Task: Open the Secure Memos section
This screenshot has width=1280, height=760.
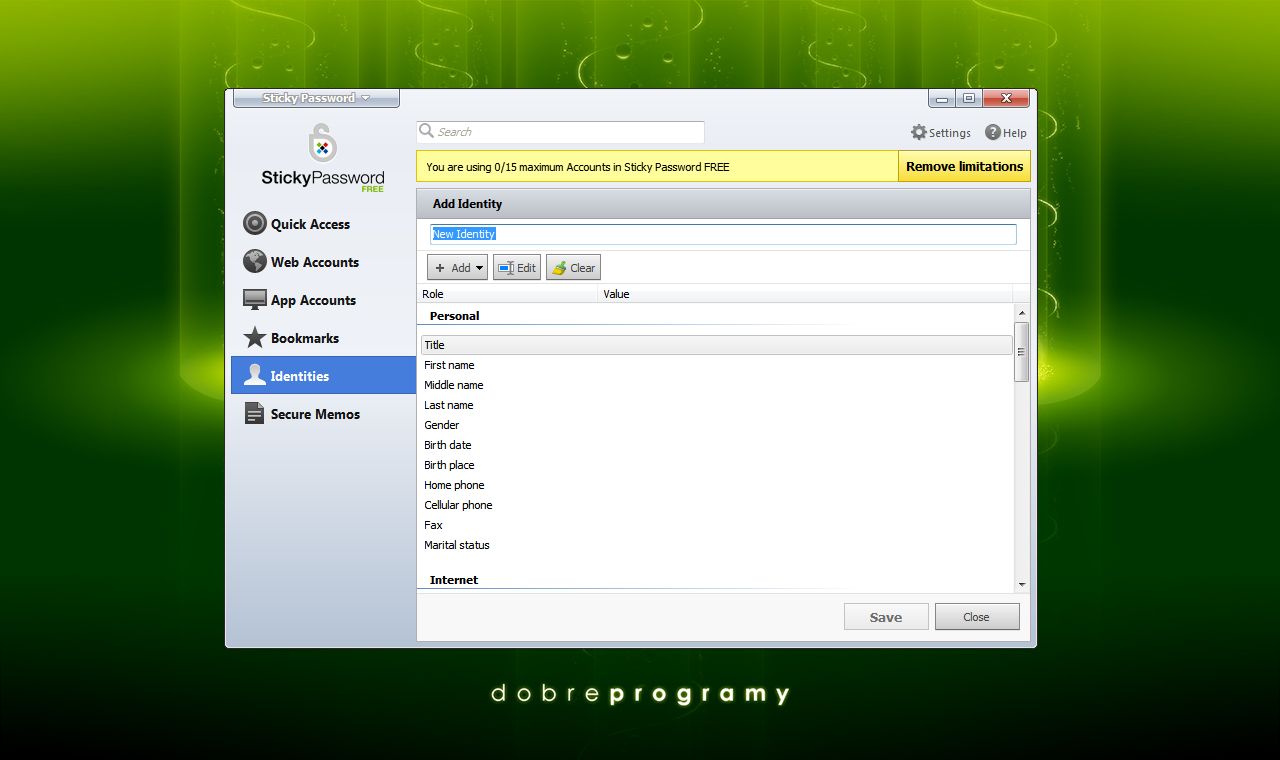Action: click(323, 413)
